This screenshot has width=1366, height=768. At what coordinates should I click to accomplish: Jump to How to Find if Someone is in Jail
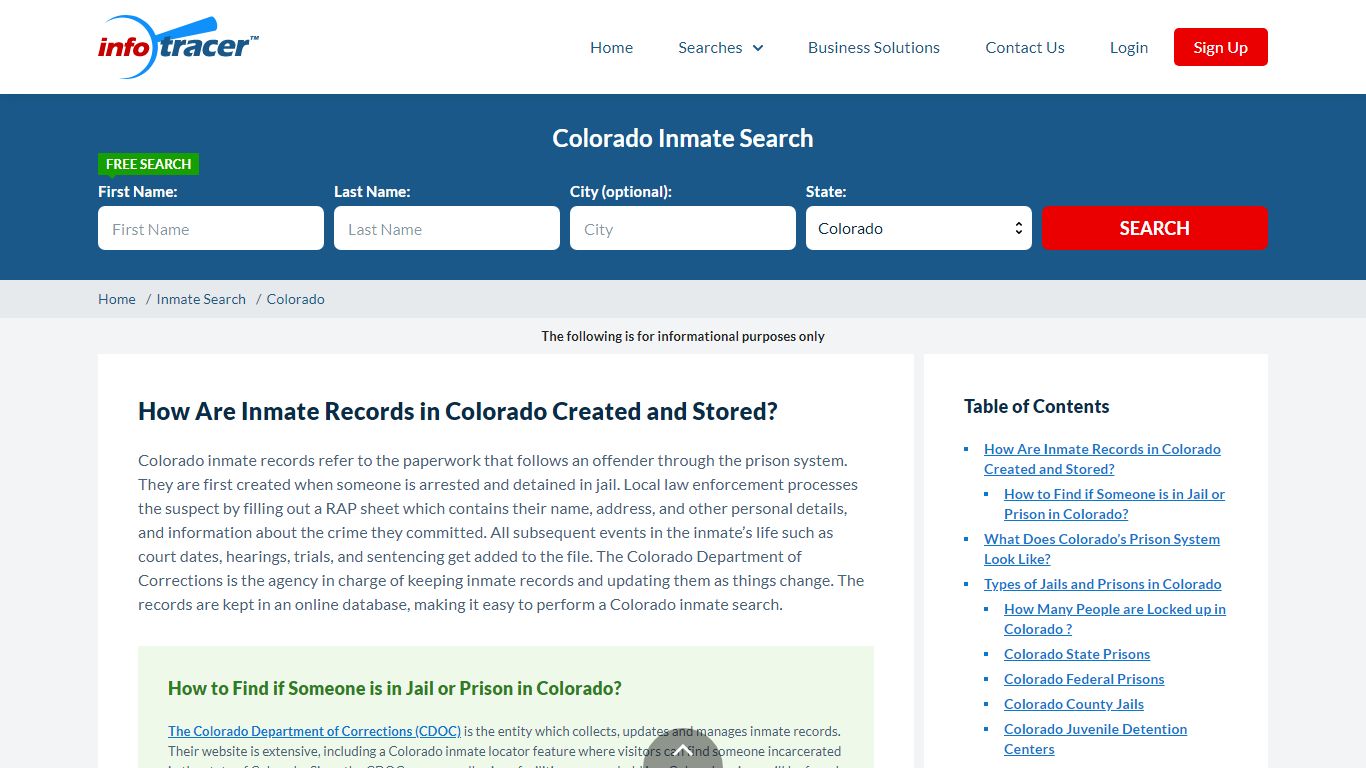[1114, 504]
